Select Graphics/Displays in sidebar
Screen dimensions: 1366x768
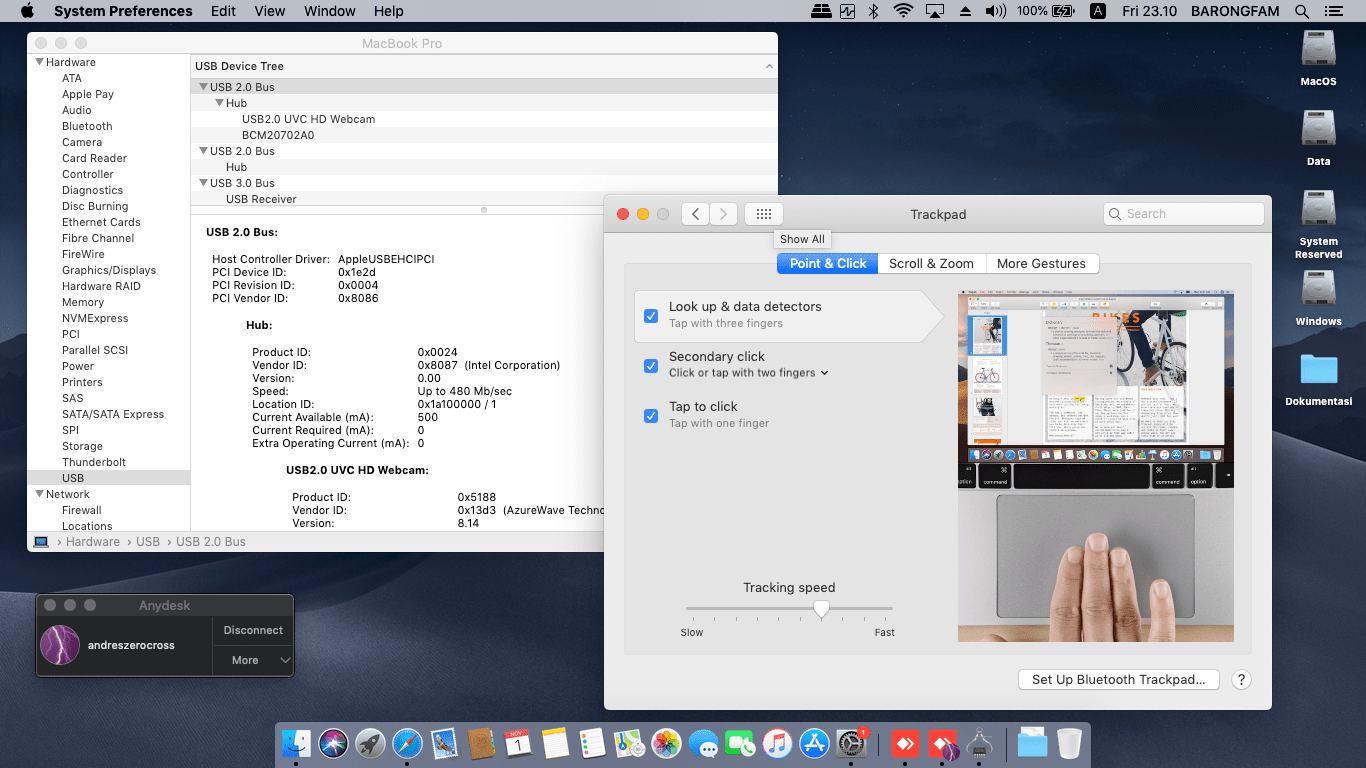point(109,270)
